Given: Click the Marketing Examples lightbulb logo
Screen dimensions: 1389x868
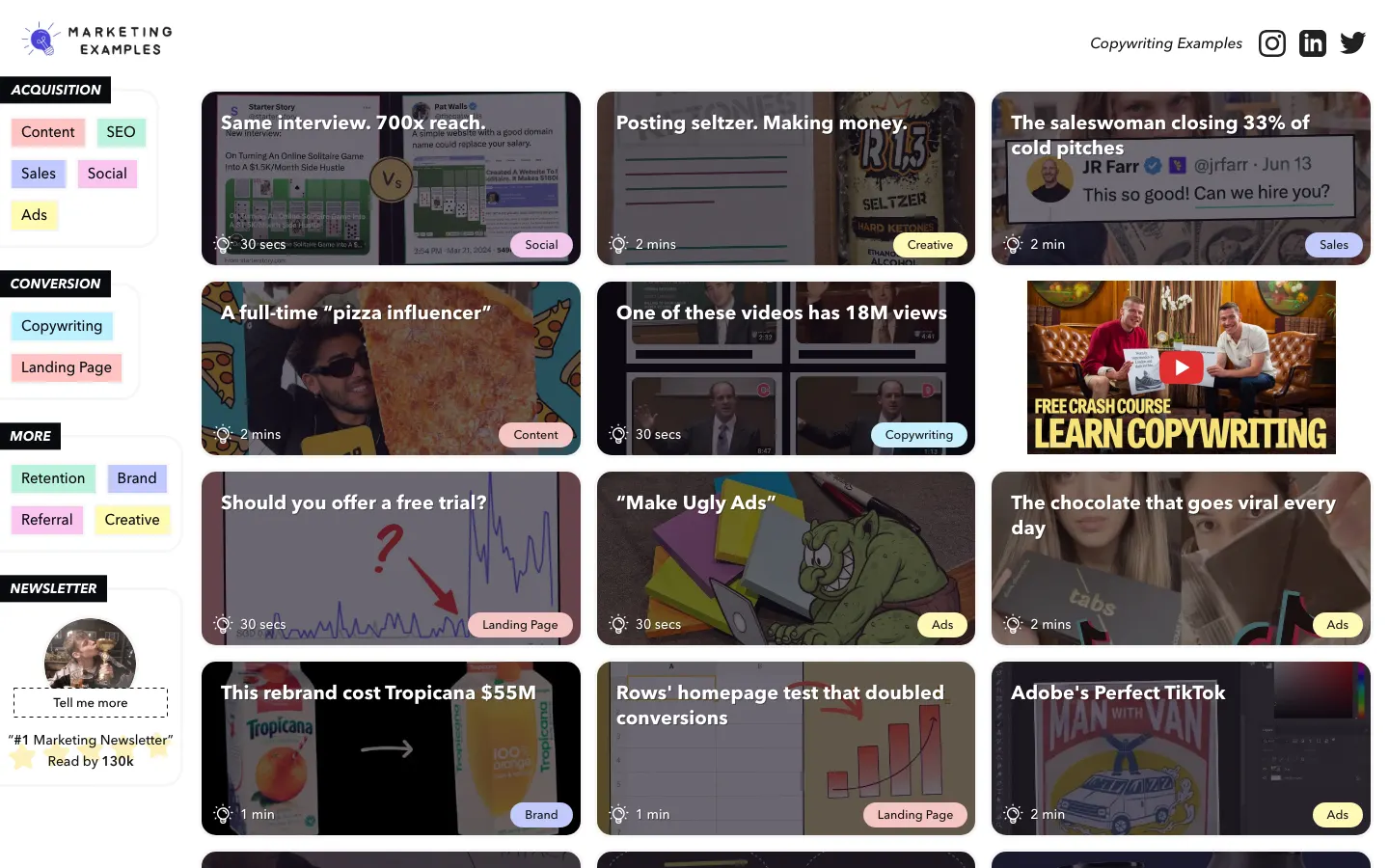Looking at the screenshot, I should click(41, 40).
